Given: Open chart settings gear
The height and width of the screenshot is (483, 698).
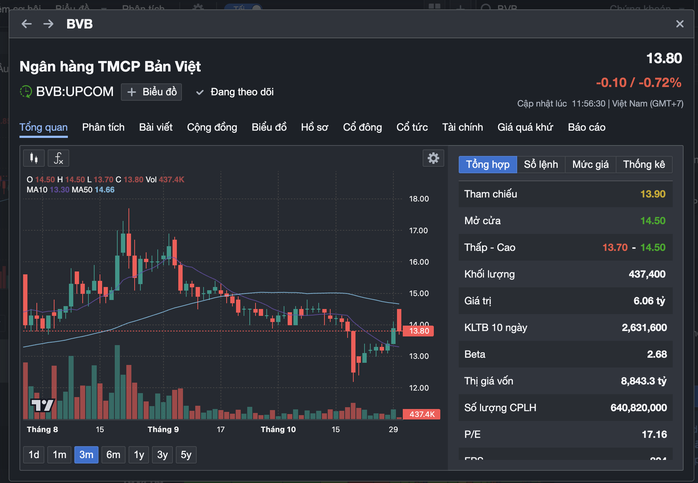Looking at the screenshot, I should (433, 158).
